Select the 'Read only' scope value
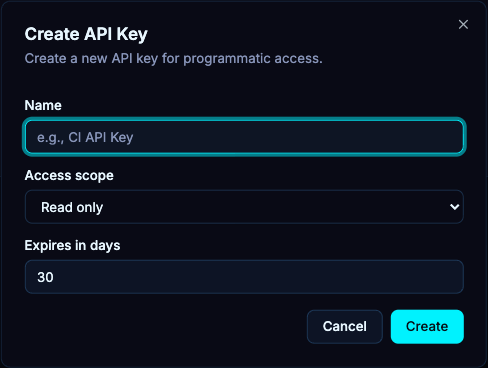The width and height of the screenshot is (488, 368). coord(72,207)
